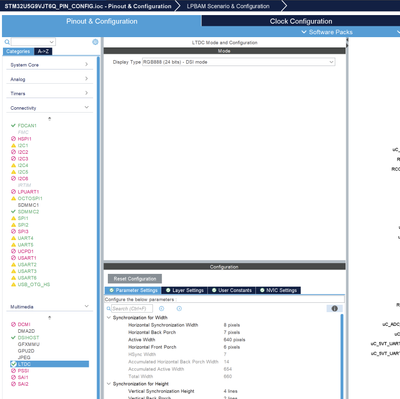Screen dimensions: 400x399
Task: Toggle the LTDC checkbox in Multimedia list
Action: (x=13, y=364)
